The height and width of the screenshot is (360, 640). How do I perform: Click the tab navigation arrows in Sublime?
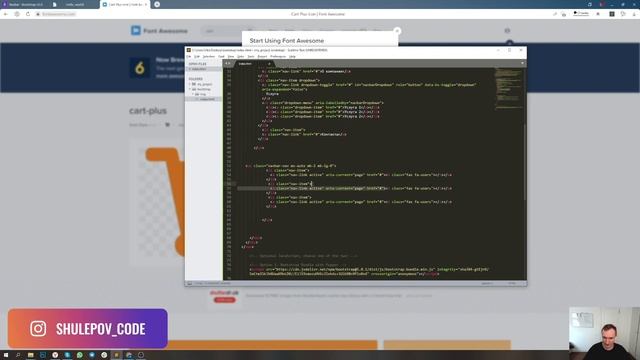[x=228, y=63]
